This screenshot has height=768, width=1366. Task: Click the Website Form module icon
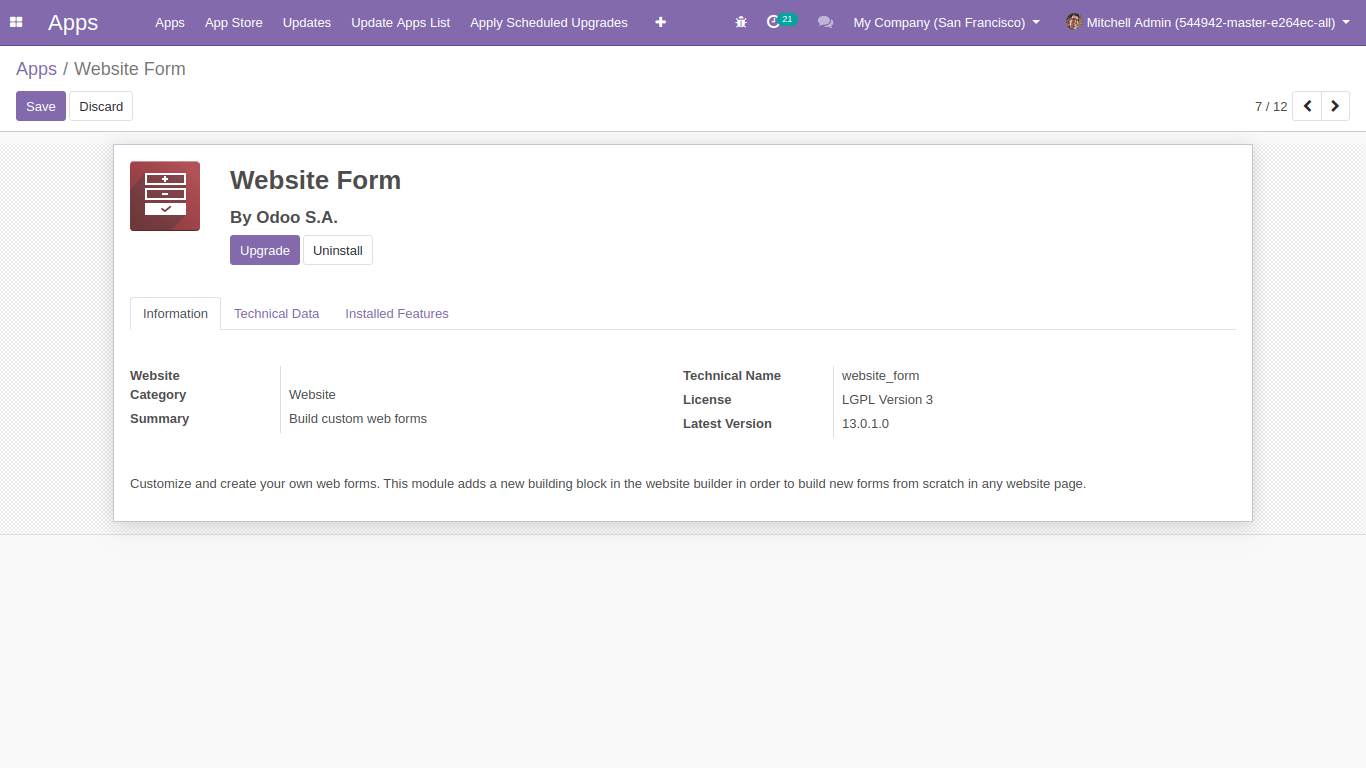(165, 196)
